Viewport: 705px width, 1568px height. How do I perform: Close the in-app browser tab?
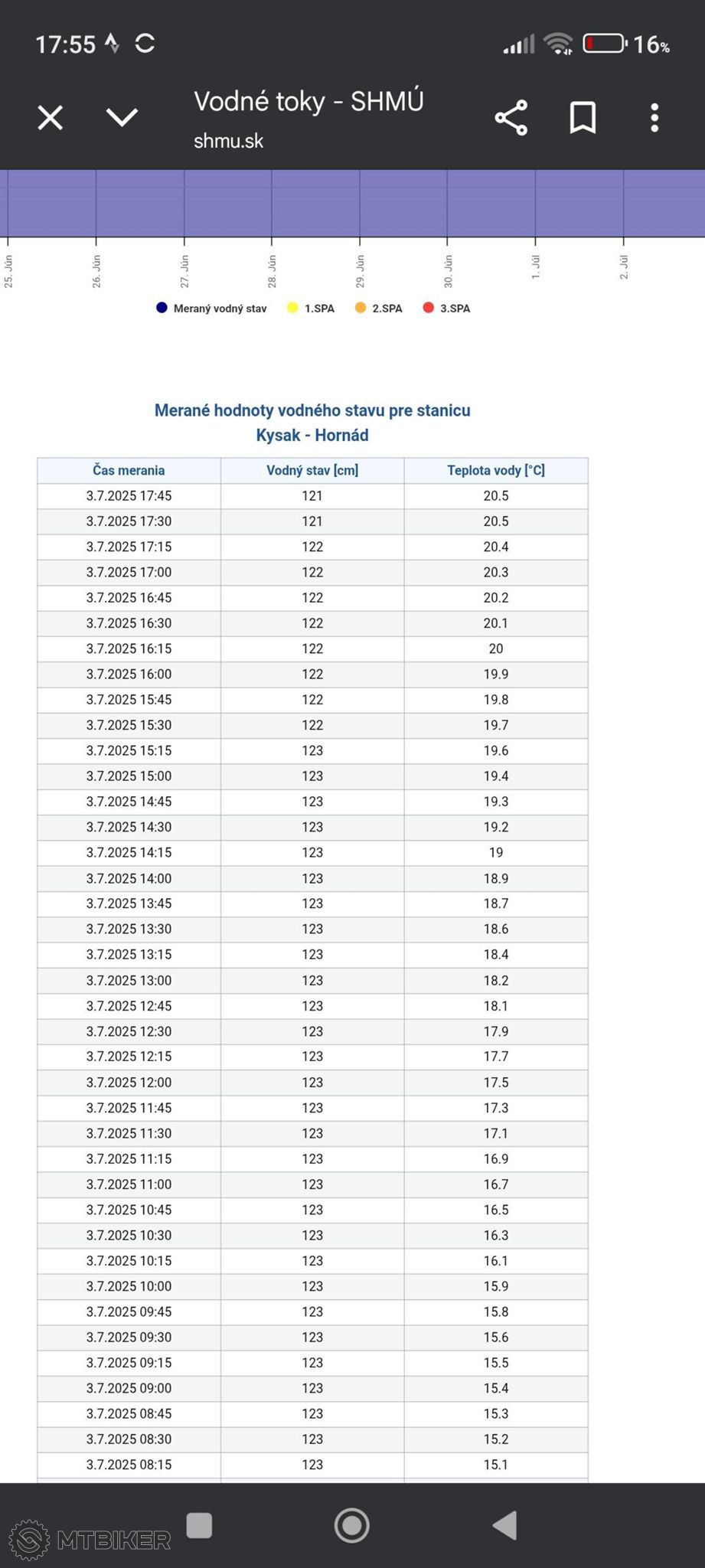click(51, 118)
